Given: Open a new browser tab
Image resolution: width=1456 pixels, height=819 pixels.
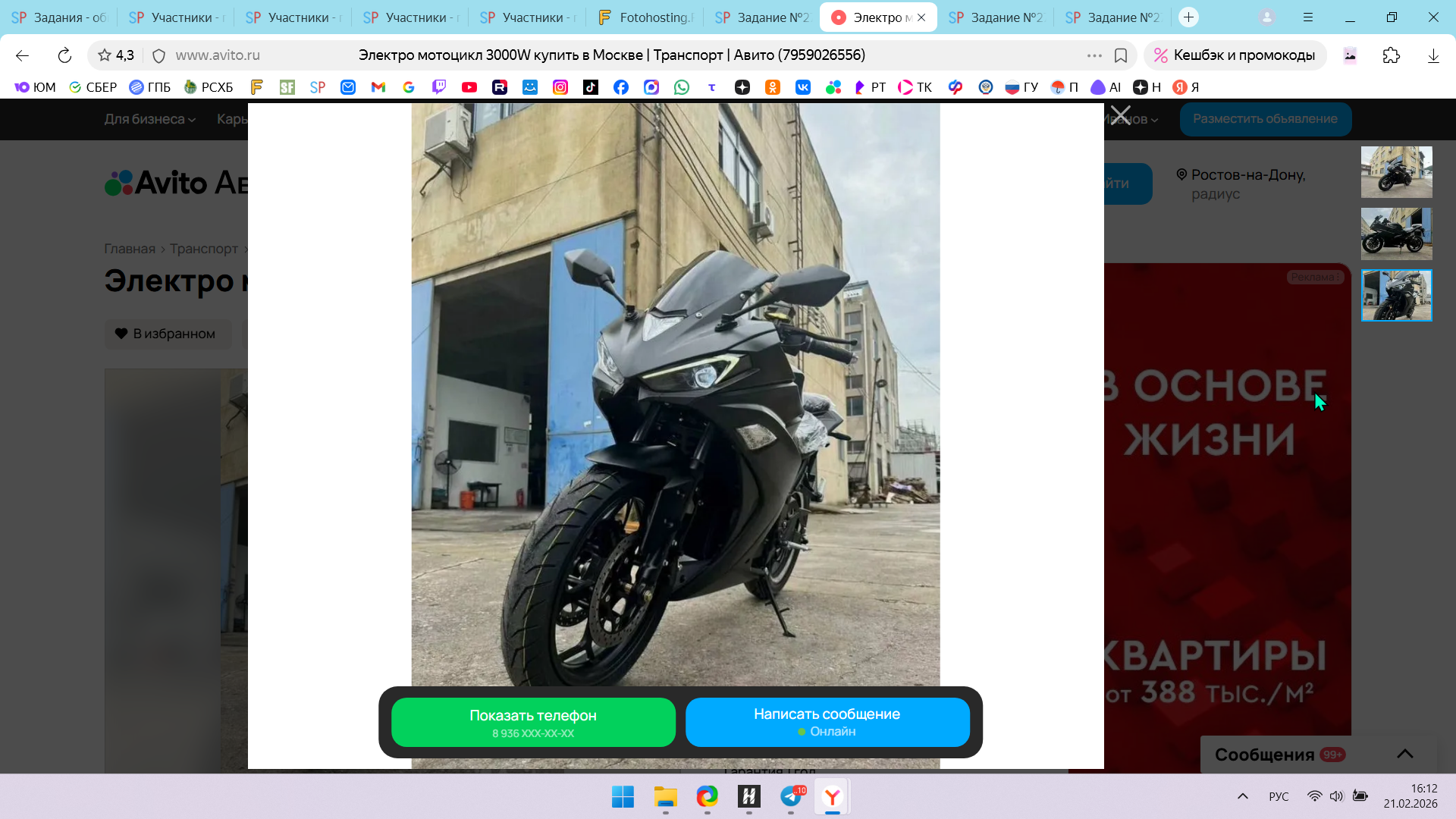Looking at the screenshot, I should tap(1188, 17).
